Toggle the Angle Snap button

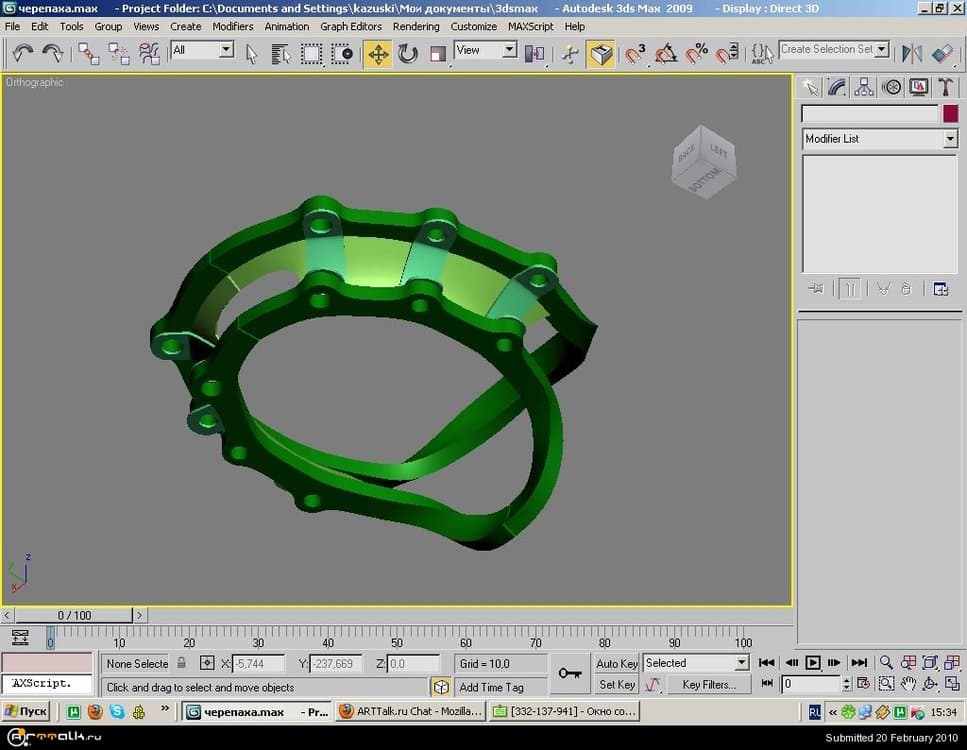666,54
